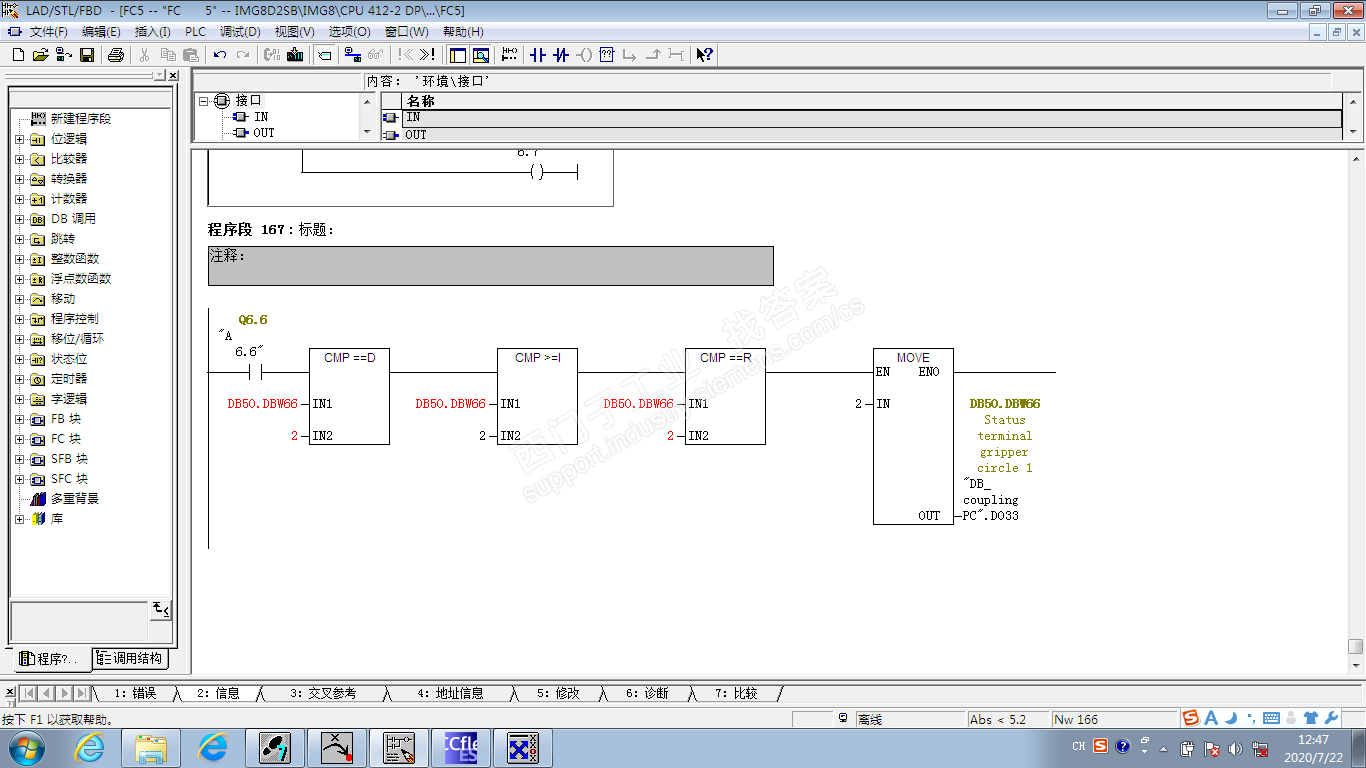The height and width of the screenshot is (768, 1366).
Task: Switch to the 调用结构 tab
Action: 130,659
